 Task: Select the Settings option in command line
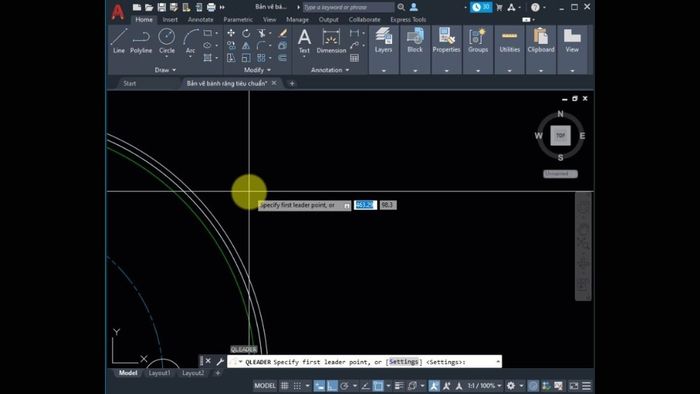click(x=404, y=362)
